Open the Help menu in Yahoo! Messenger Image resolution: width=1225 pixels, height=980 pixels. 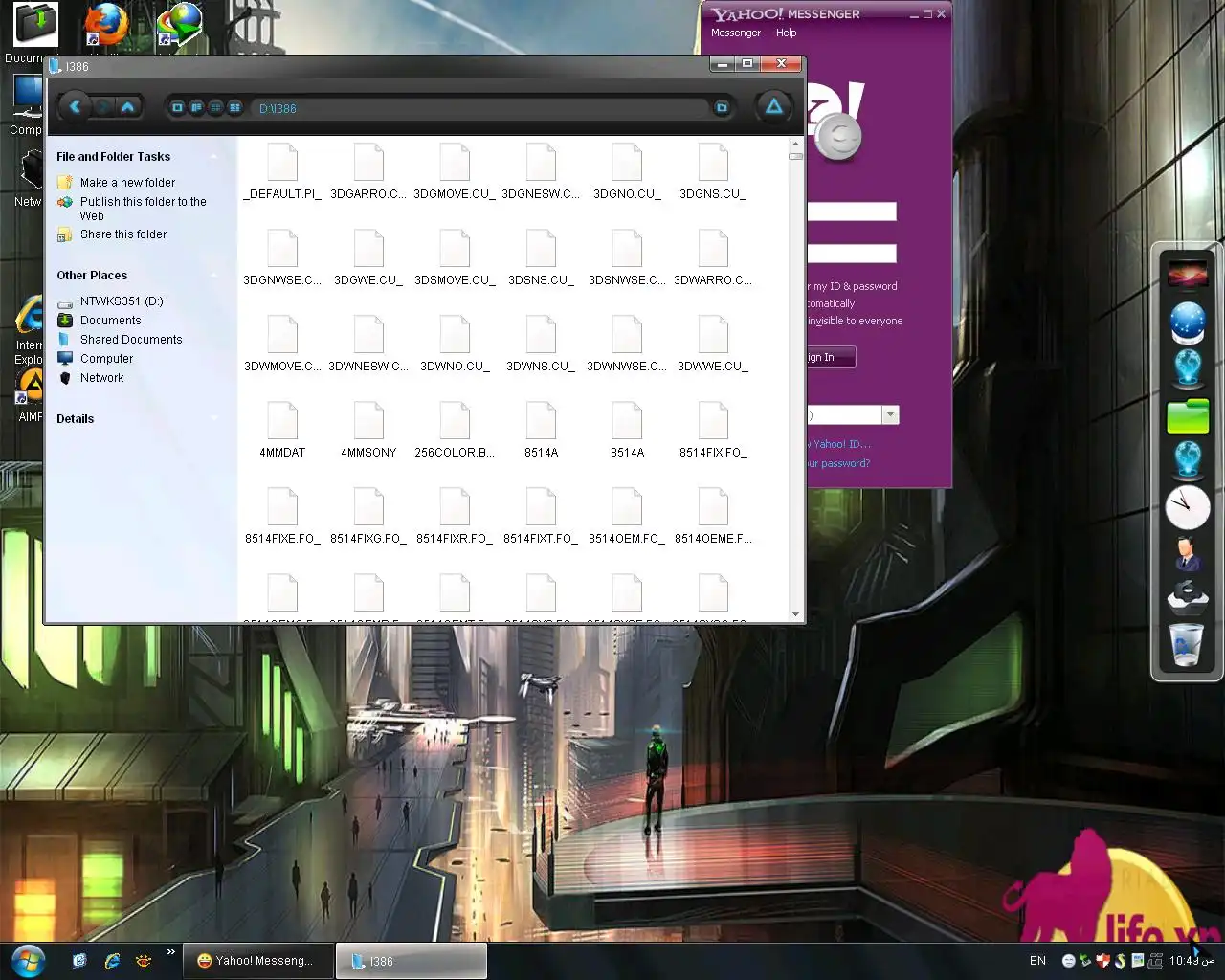click(786, 33)
